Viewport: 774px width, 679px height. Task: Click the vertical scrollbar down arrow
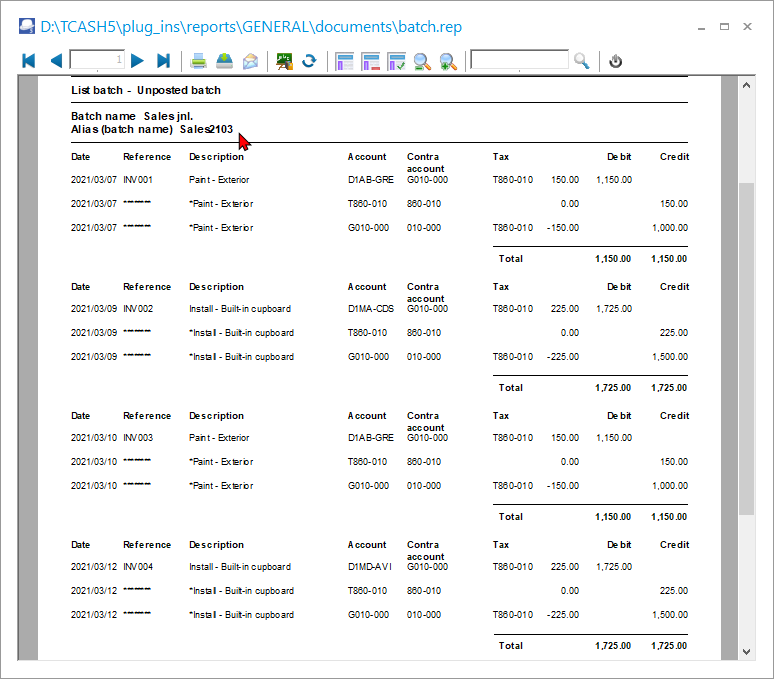746,651
